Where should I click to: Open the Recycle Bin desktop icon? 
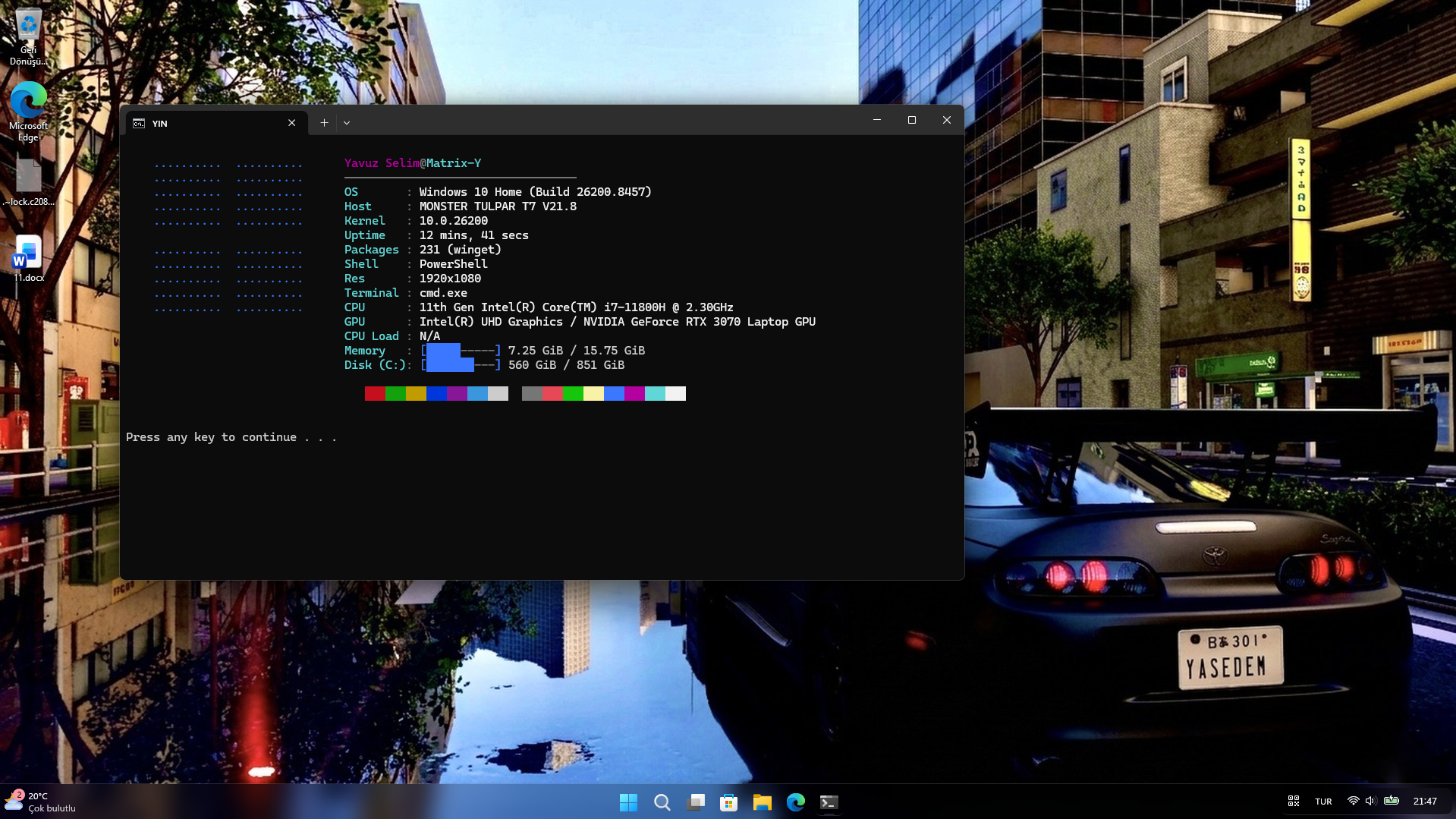(28, 36)
